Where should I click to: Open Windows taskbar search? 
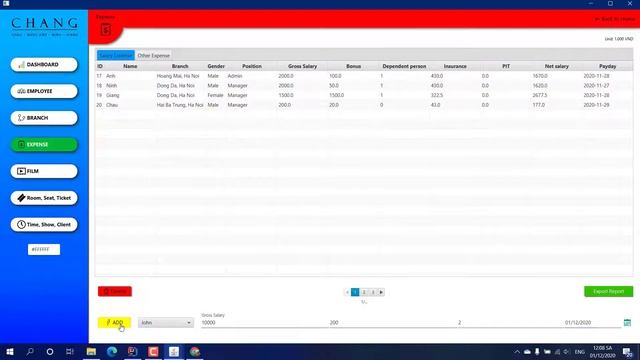point(30,352)
